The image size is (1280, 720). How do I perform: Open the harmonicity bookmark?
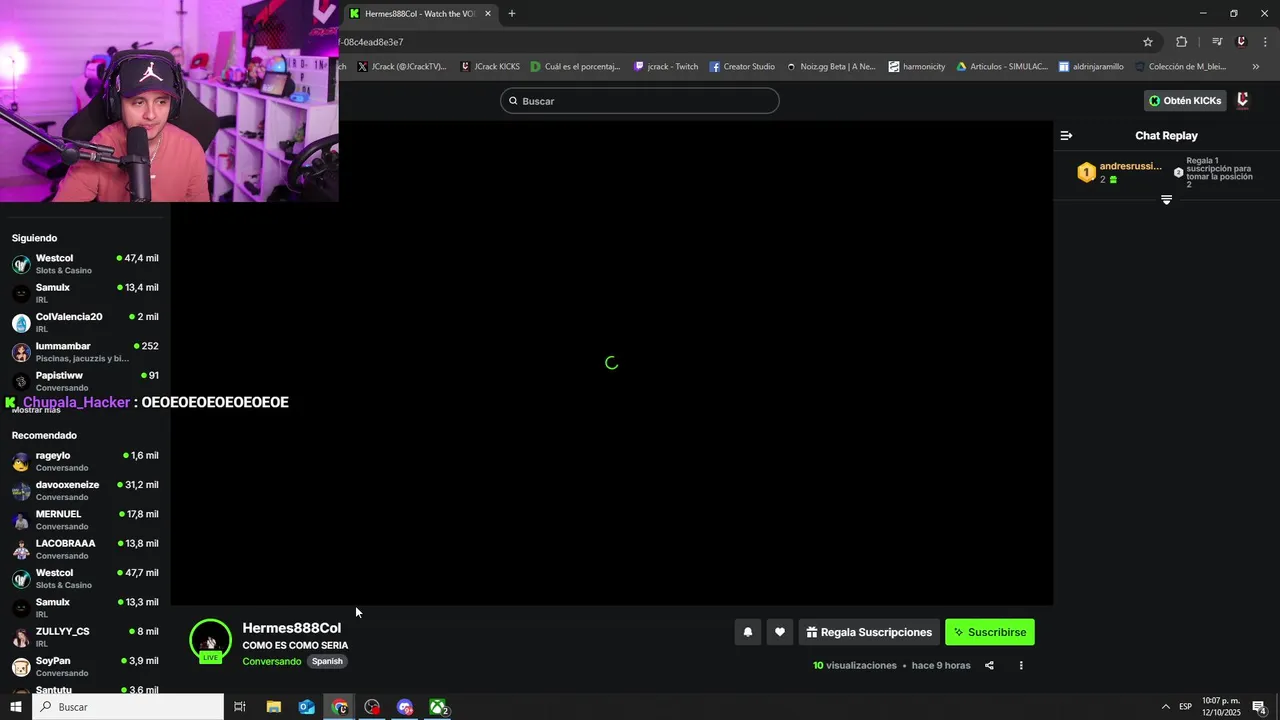coord(916,67)
